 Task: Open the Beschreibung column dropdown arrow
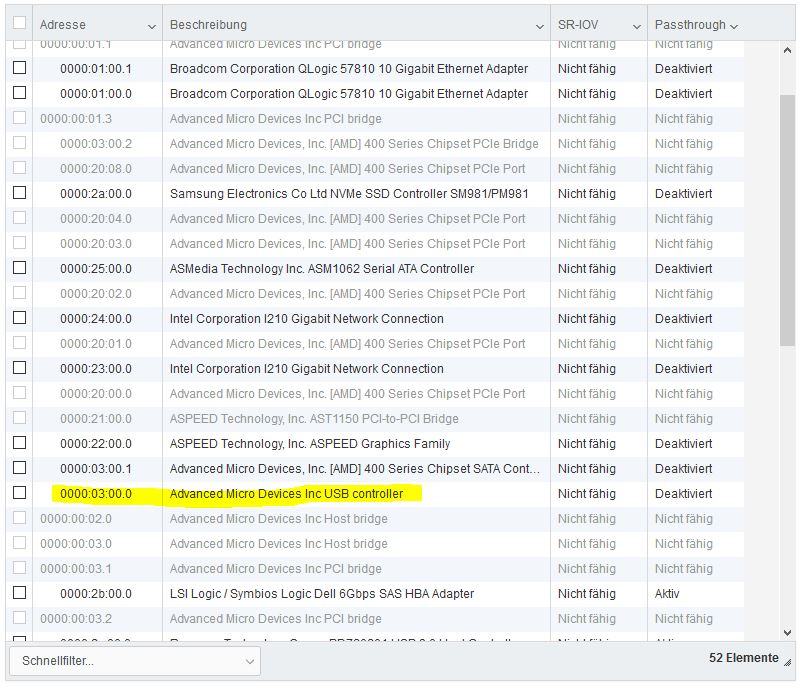point(539,26)
